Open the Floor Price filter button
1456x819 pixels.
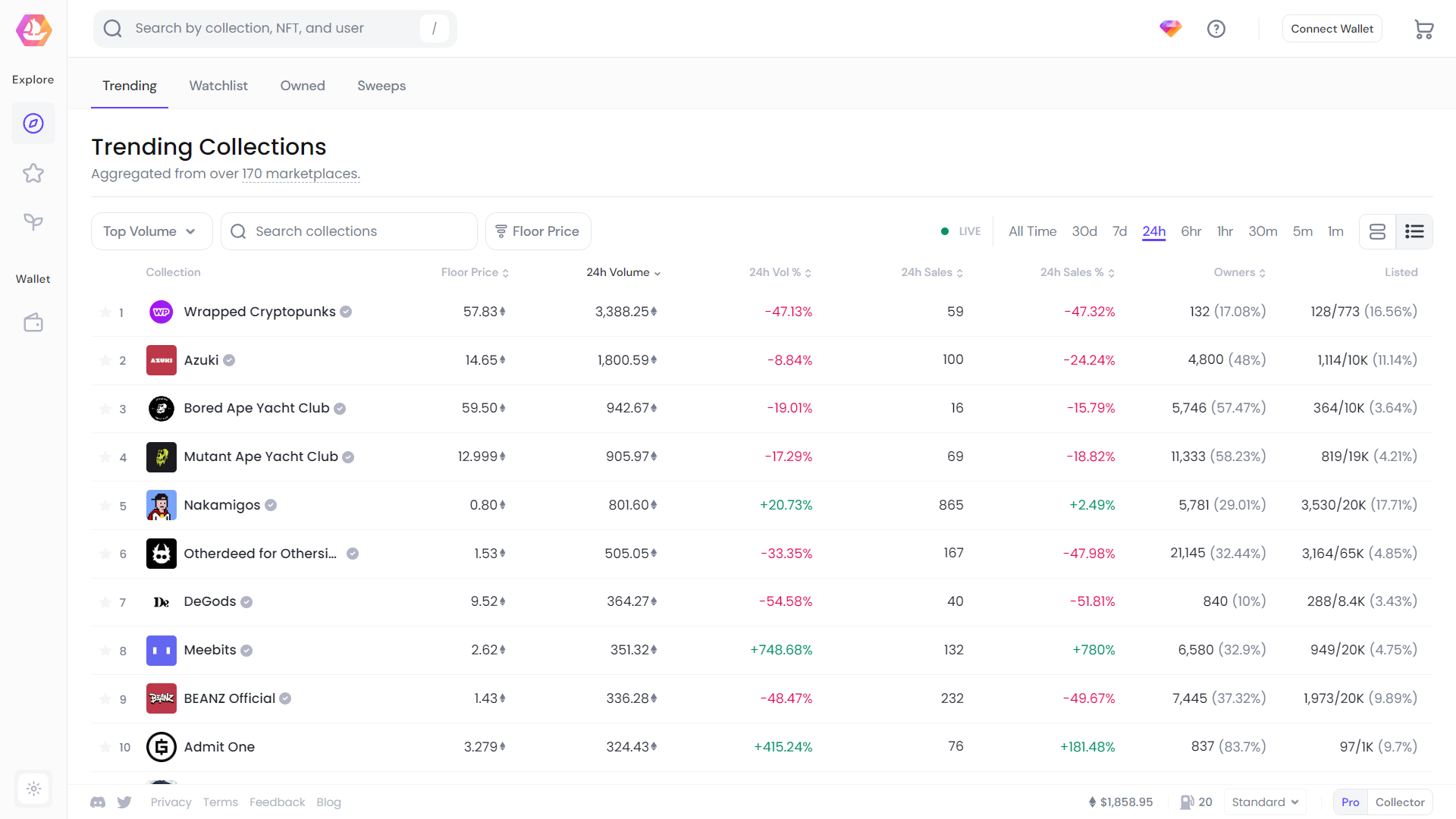[x=538, y=231]
